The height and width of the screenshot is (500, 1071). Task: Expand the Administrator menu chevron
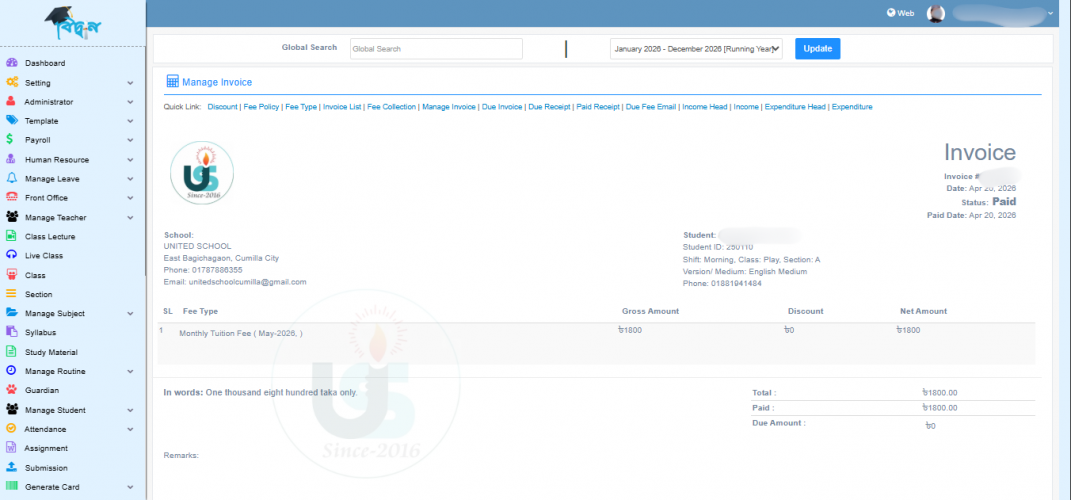coord(130,102)
